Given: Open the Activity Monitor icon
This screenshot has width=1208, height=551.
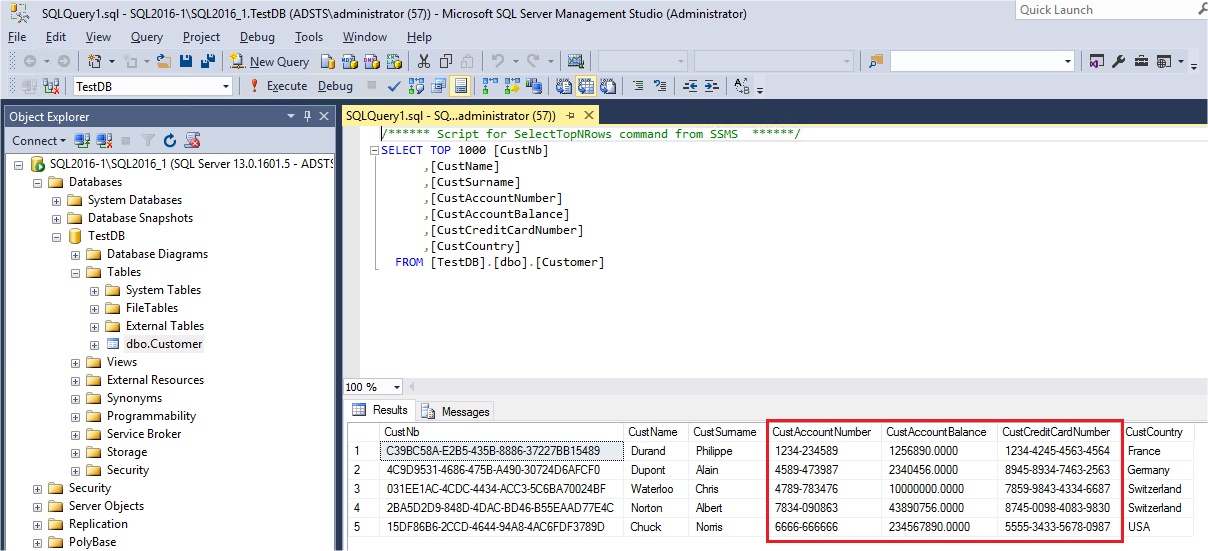Looking at the screenshot, I should [576, 61].
